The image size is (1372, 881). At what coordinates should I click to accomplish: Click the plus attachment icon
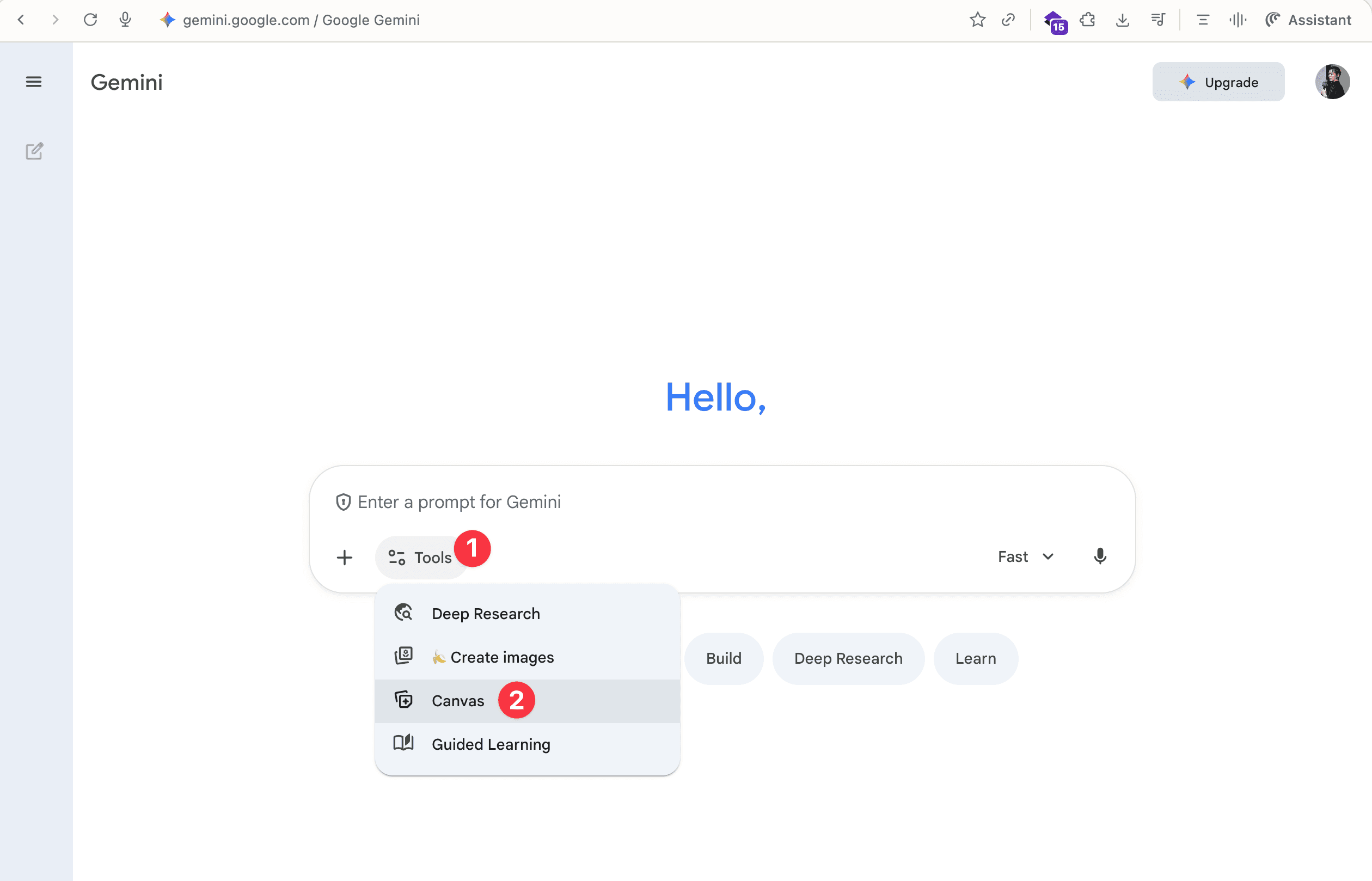[344, 557]
